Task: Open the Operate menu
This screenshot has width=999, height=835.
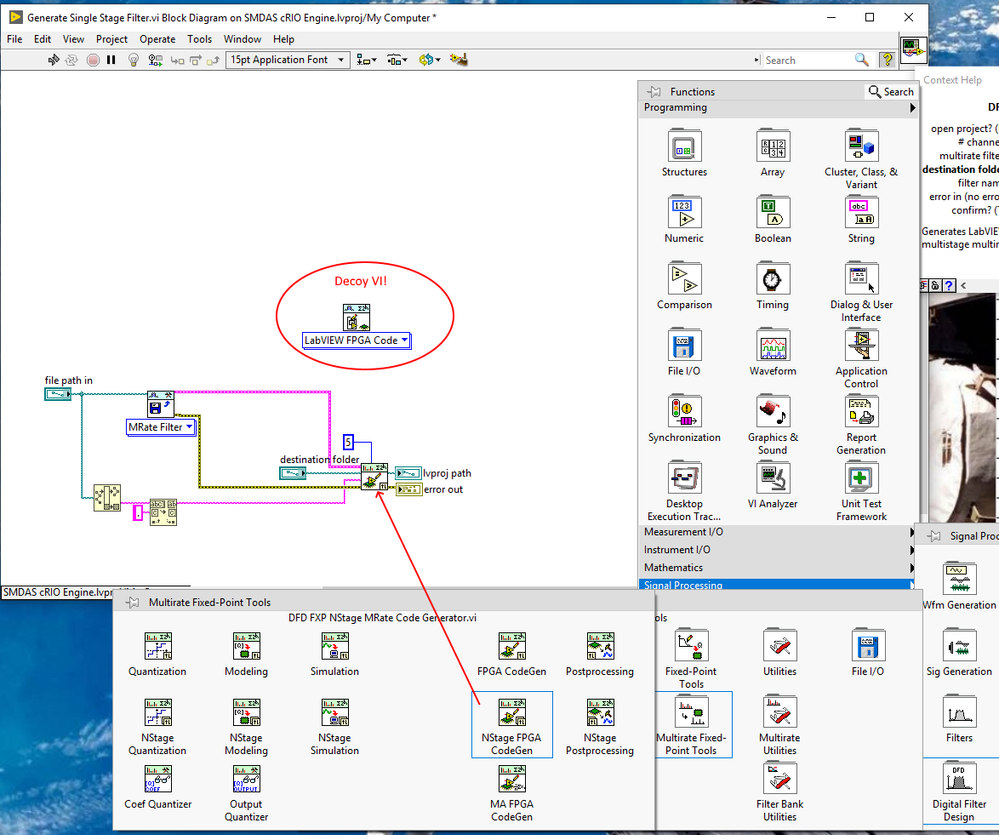Action: point(157,39)
